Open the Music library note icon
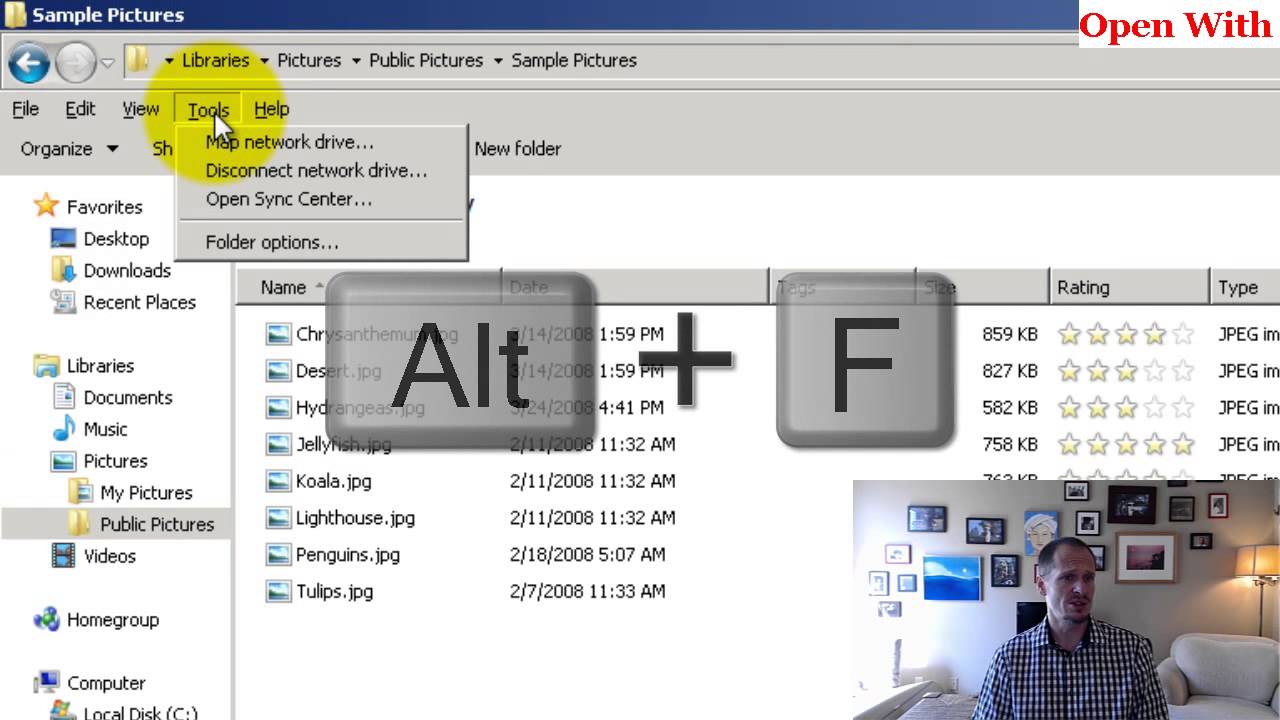This screenshot has width=1280, height=720. click(63, 429)
